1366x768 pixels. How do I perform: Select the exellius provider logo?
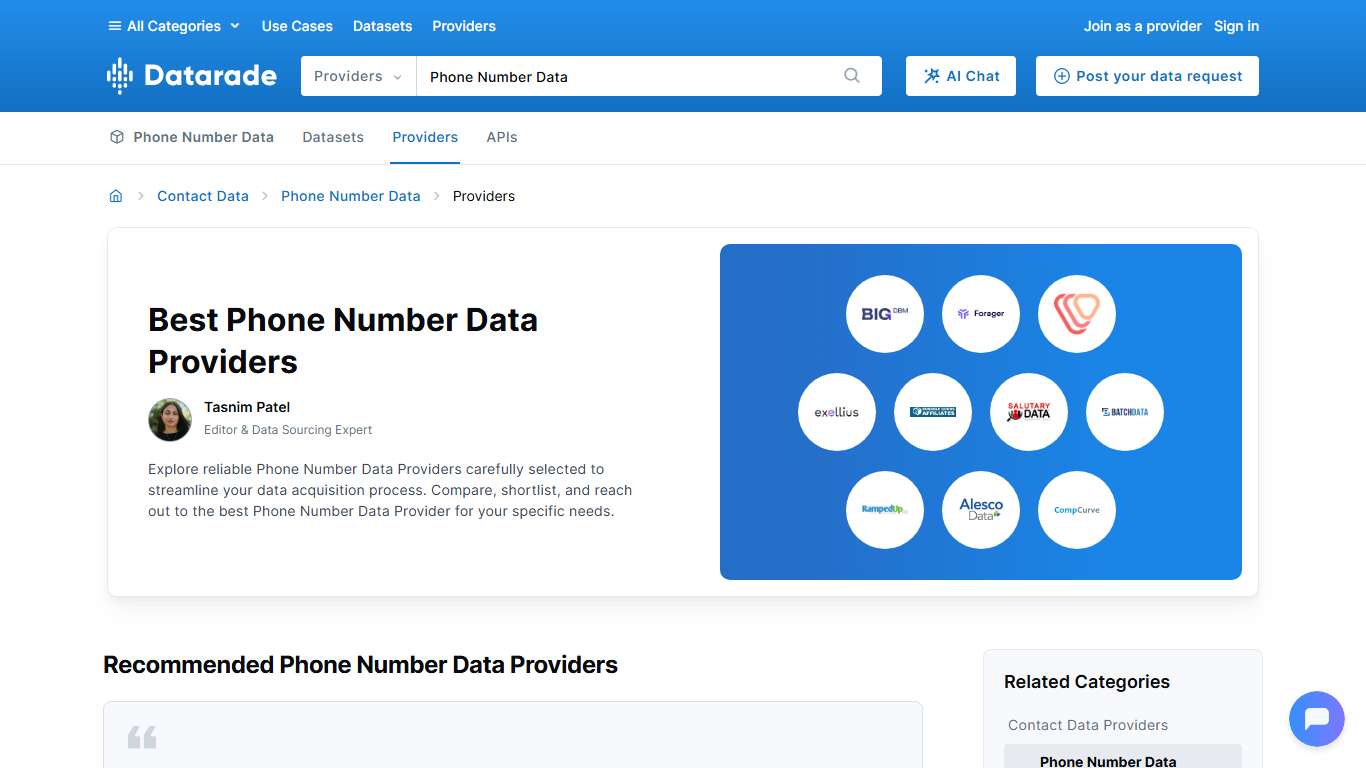pyautogui.click(x=836, y=411)
